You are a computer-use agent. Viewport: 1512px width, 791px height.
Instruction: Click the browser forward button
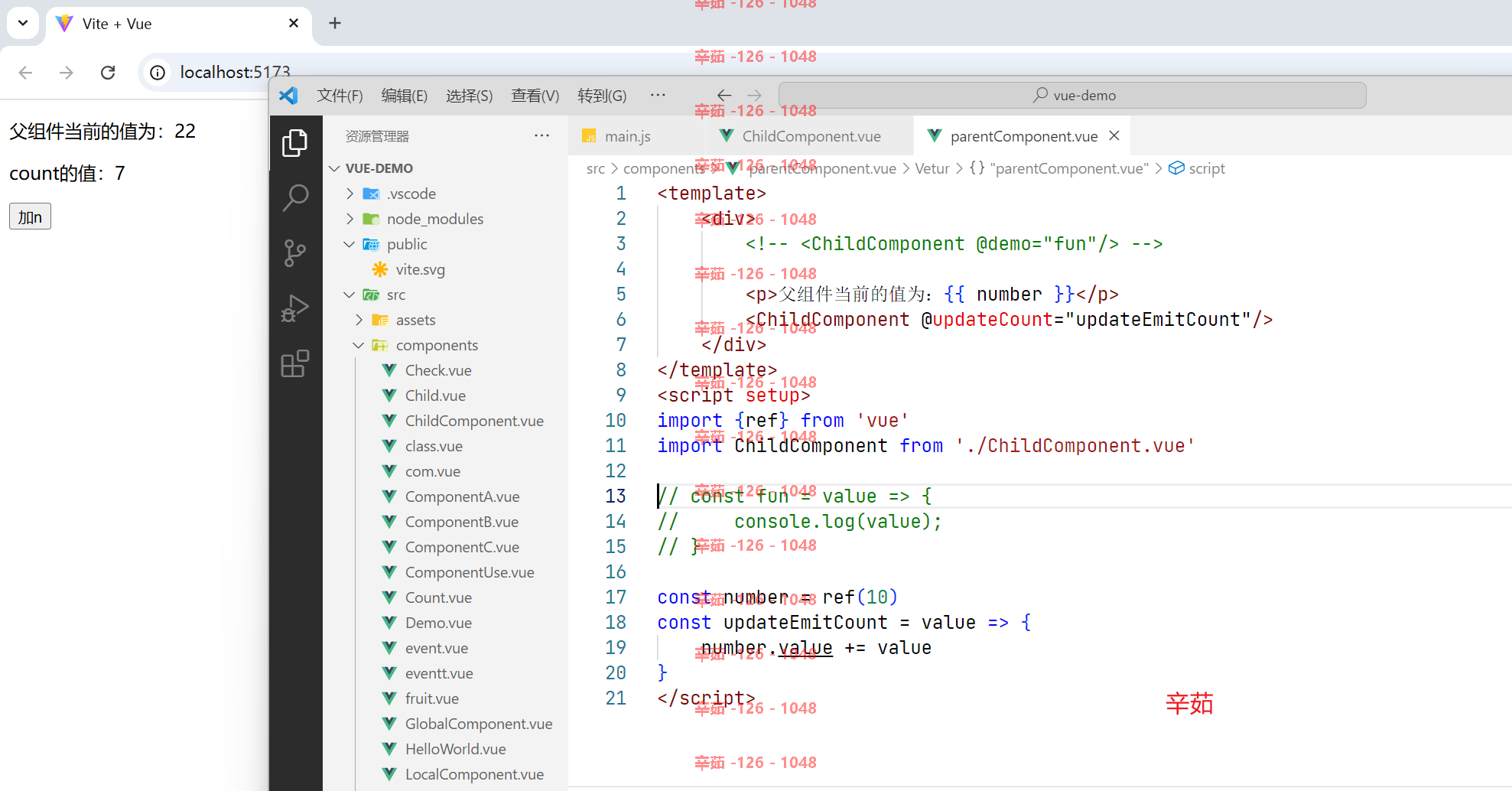67,72
